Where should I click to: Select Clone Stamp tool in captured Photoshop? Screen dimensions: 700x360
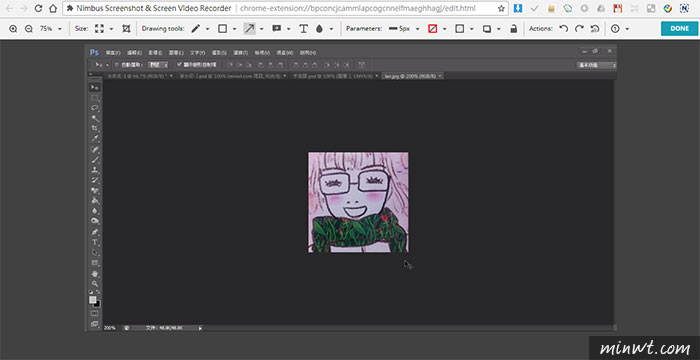coord(95,170)
